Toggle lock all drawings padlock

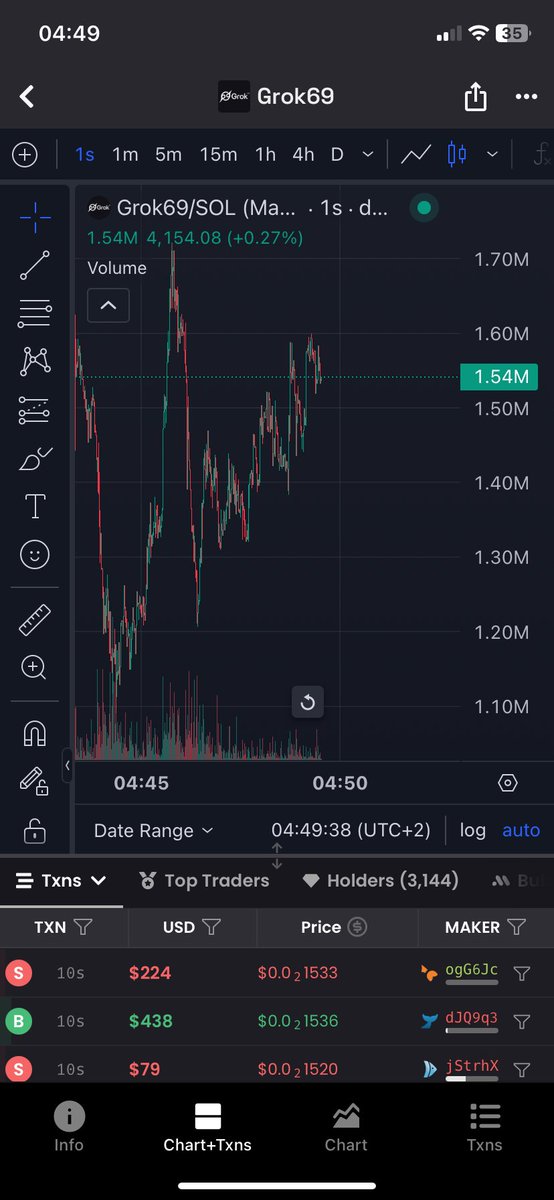point(35,829)
